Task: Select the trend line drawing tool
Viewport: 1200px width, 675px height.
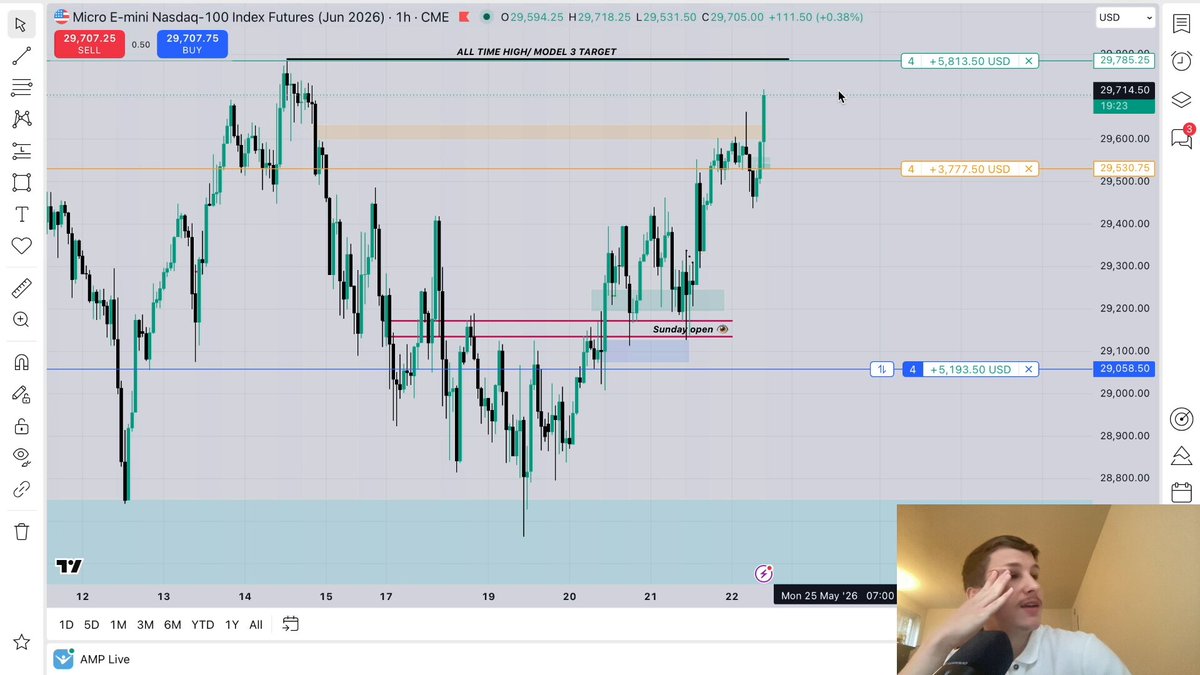Action: [x=21, y=56]
